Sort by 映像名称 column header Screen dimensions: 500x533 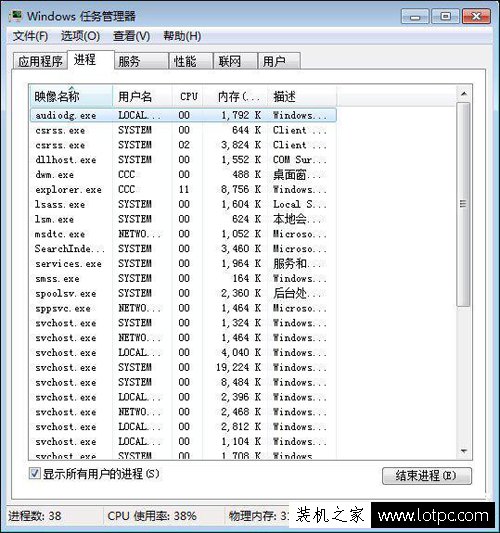(71, 97)
